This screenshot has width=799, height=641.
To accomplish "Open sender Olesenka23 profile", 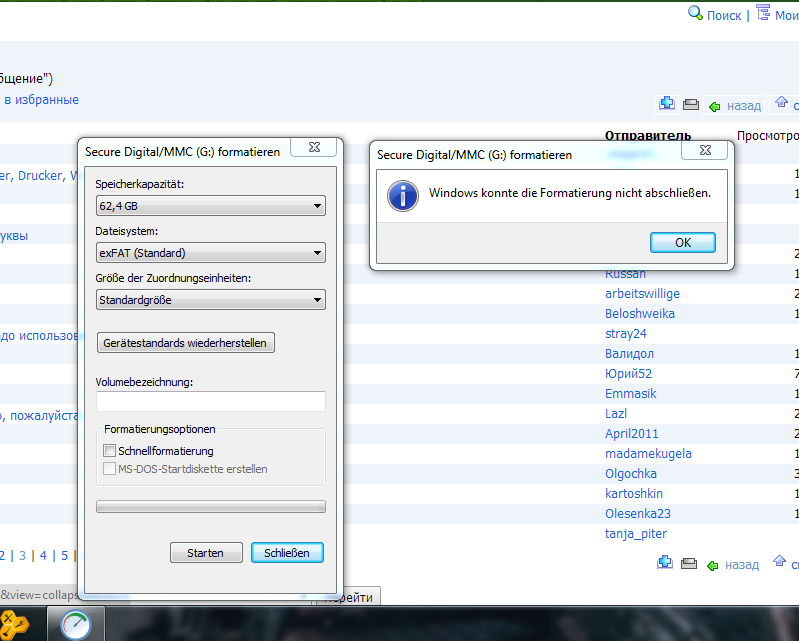I will (637, 514).
